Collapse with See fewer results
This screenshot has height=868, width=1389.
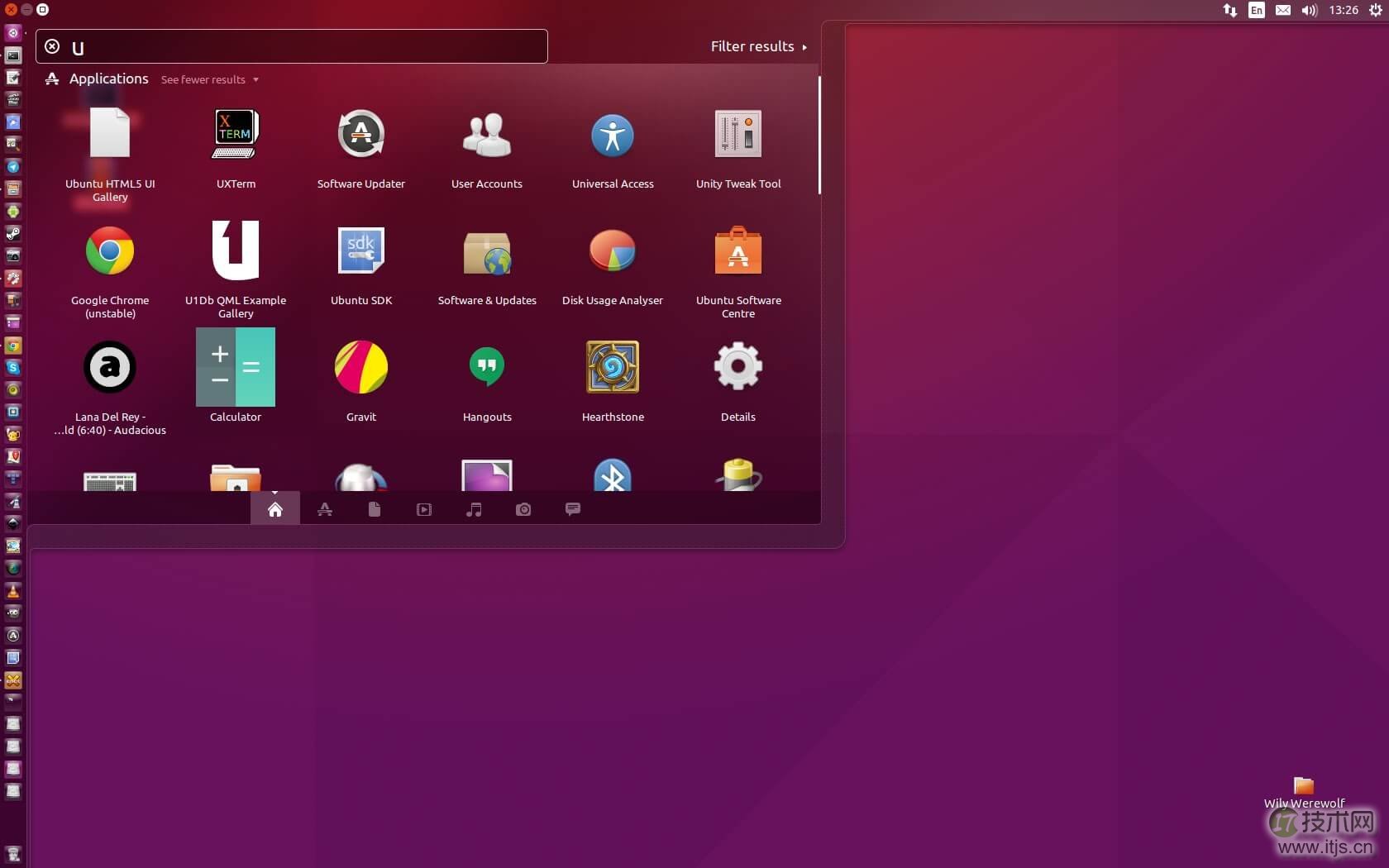click(x=210, y=79)
